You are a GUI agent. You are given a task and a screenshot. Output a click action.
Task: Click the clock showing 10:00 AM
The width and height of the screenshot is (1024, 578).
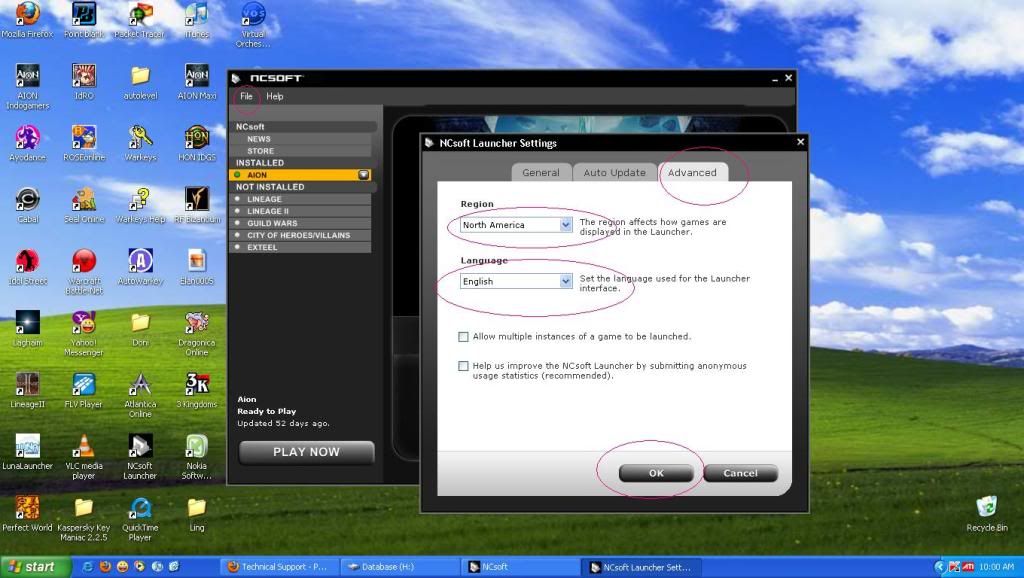click(x=997, y=567)
